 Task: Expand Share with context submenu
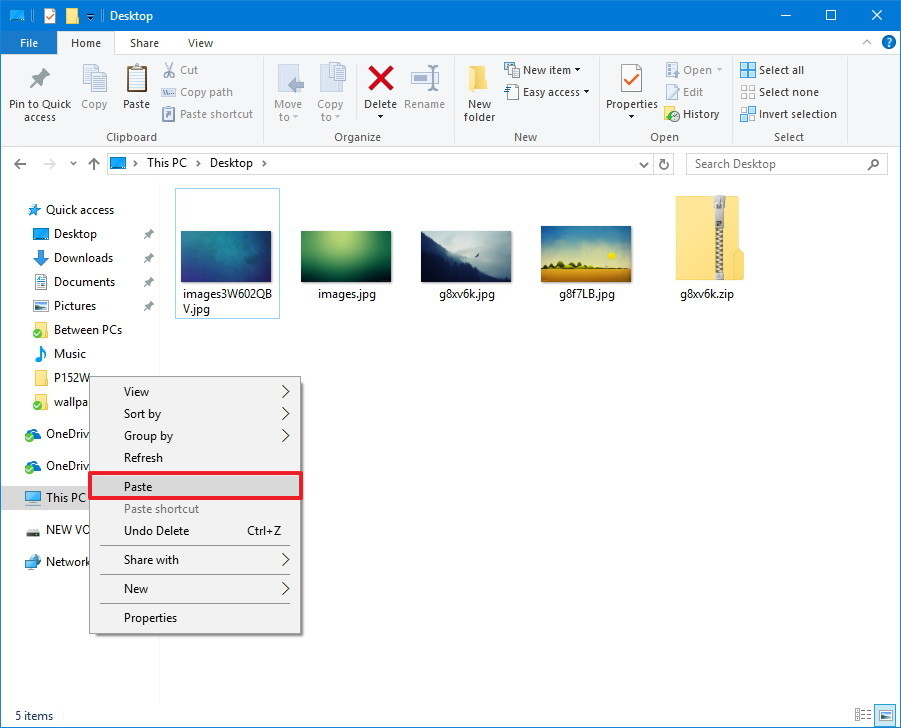coord(195,560)
